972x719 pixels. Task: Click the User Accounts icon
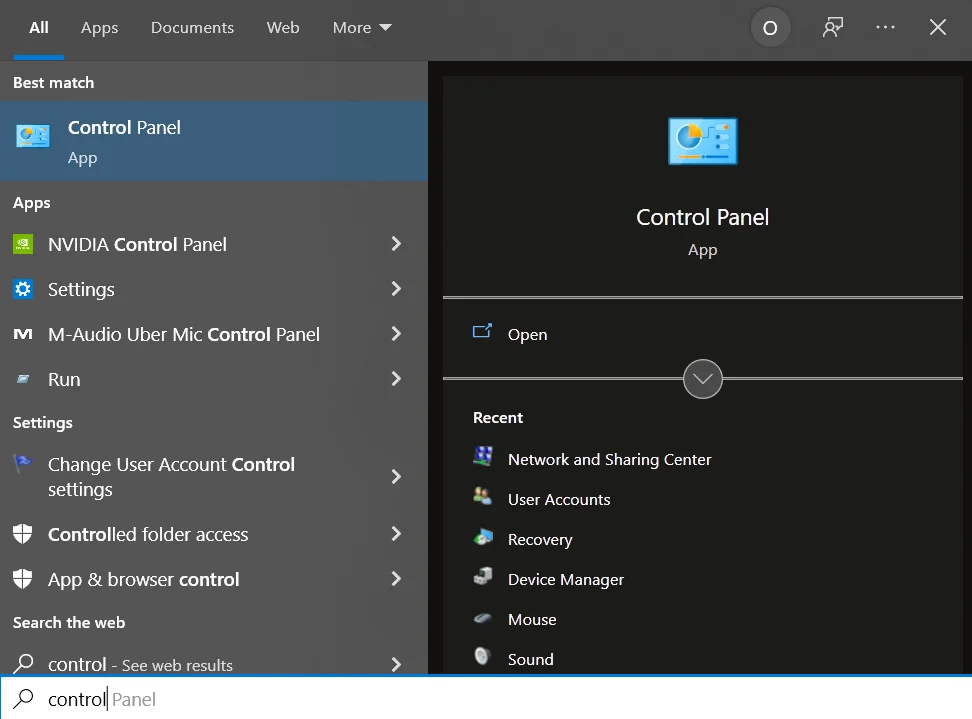483,496
